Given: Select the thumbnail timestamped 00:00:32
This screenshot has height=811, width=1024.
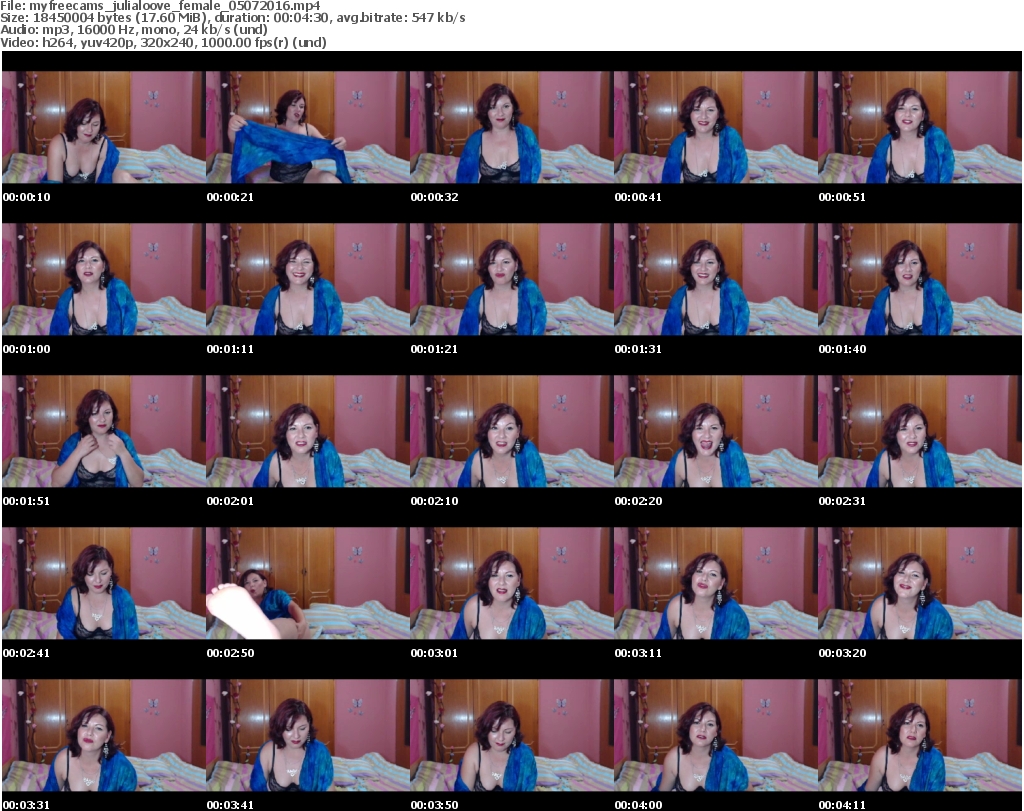Looking at the screenshot, I should point(511,127).
